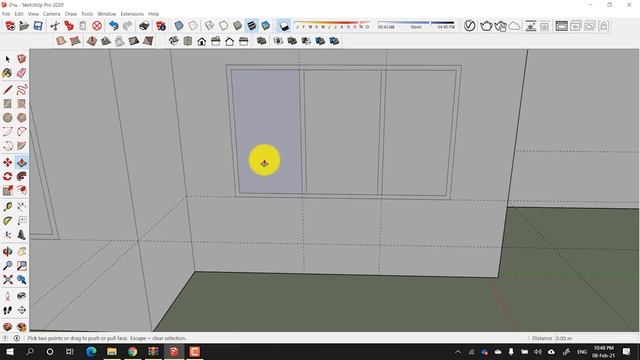Select the Freehand squiggle tool

coord(22,90)
